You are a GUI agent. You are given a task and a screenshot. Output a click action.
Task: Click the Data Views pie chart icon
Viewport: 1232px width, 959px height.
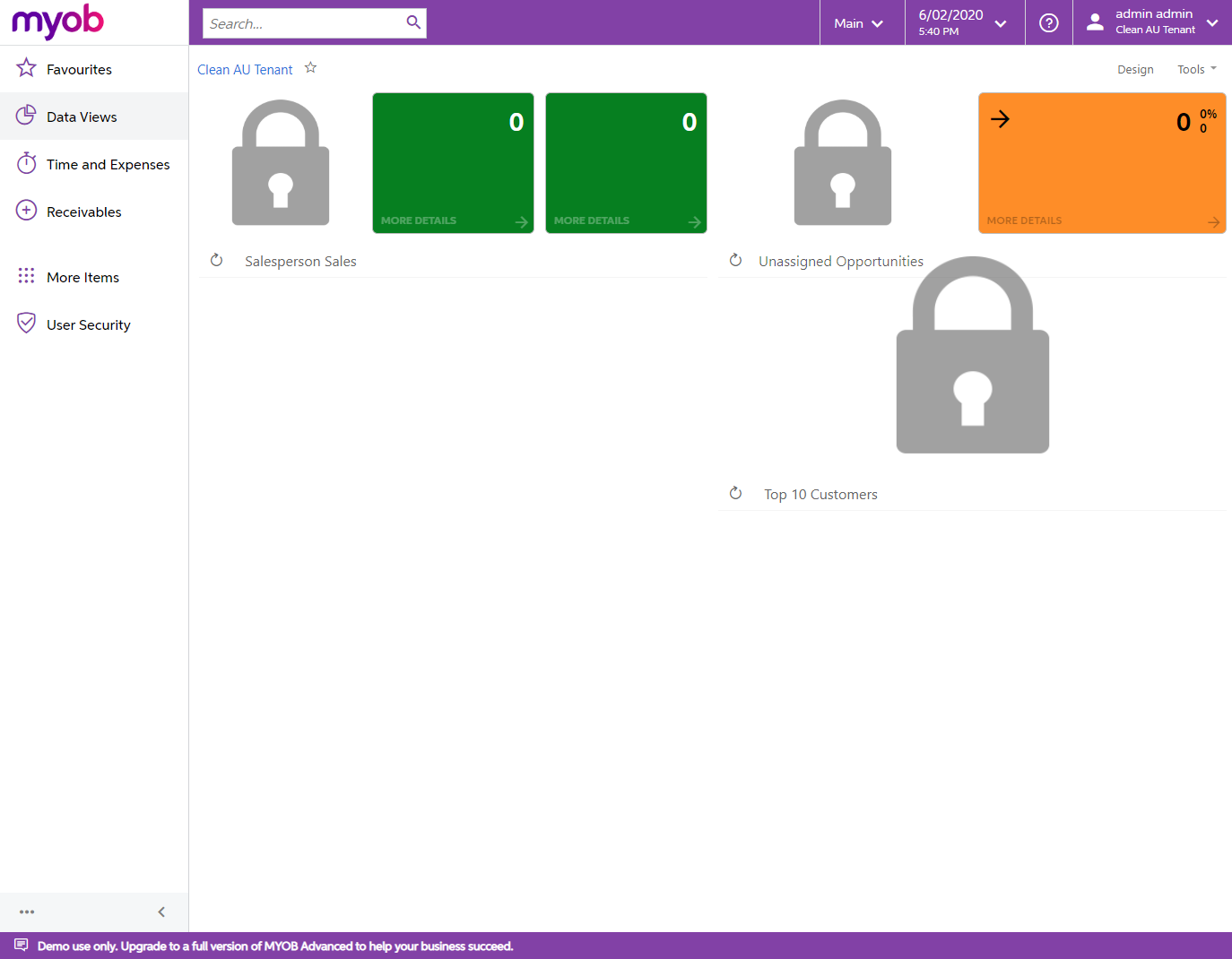point(26,116)
